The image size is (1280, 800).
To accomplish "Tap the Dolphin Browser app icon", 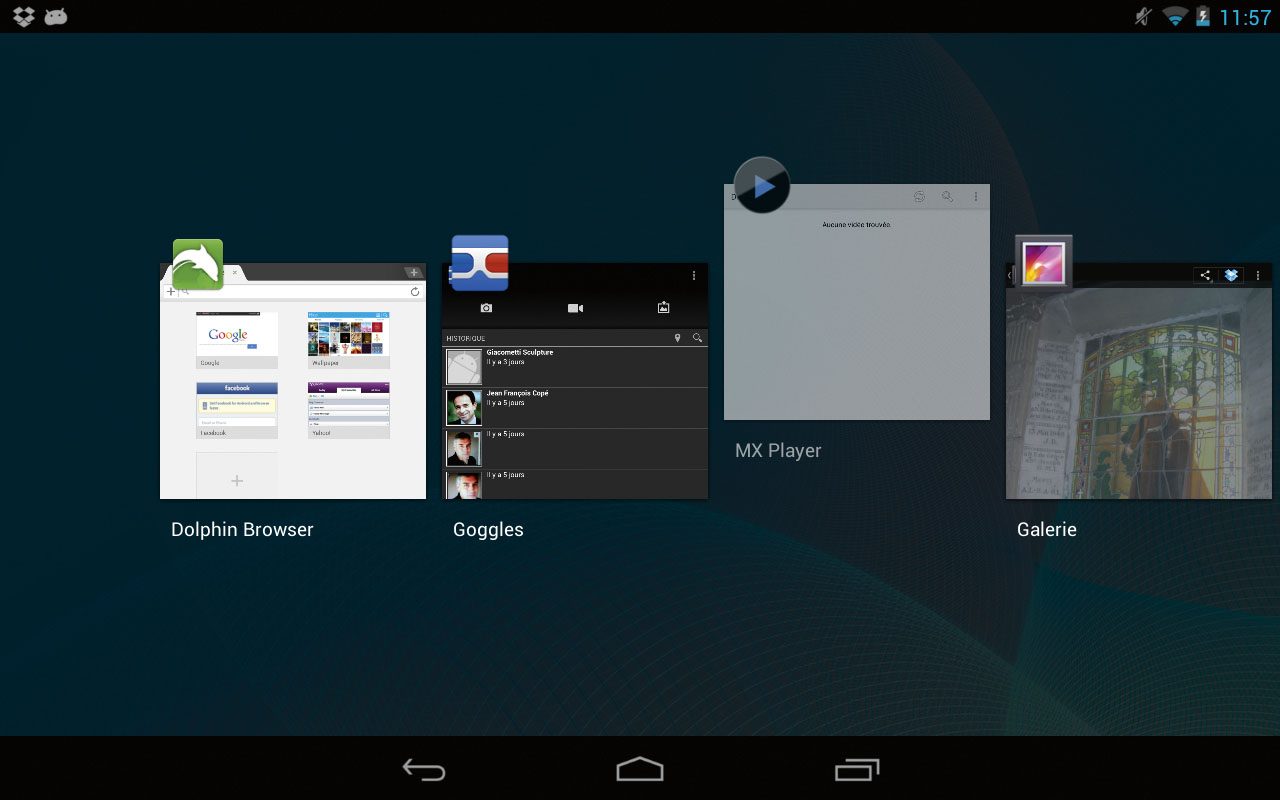I will 198,265.
